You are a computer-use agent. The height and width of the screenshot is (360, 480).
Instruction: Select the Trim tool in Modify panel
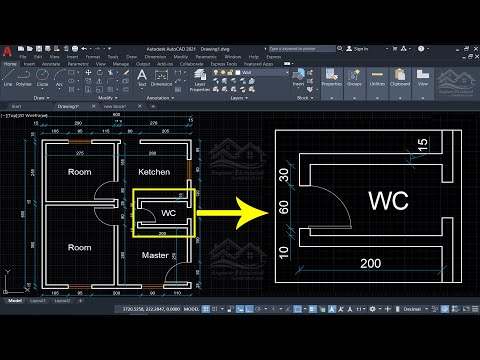click(x=110, y=72)
